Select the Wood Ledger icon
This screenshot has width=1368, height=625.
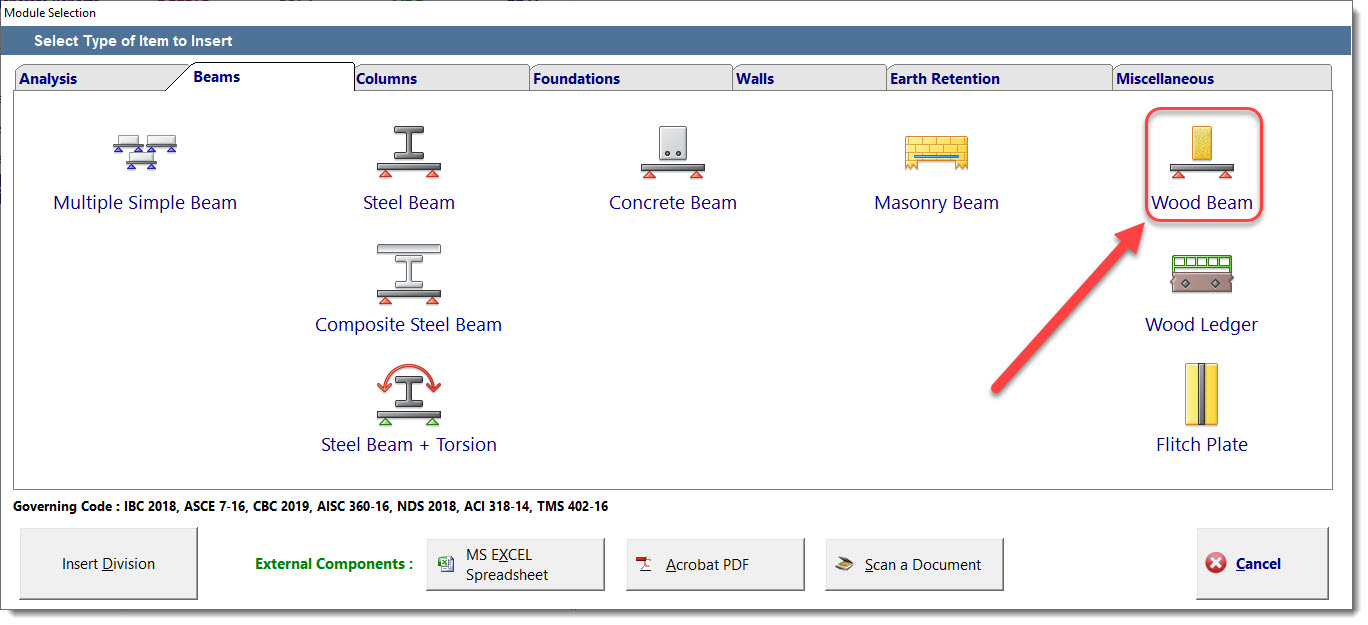click(1201, 275)
